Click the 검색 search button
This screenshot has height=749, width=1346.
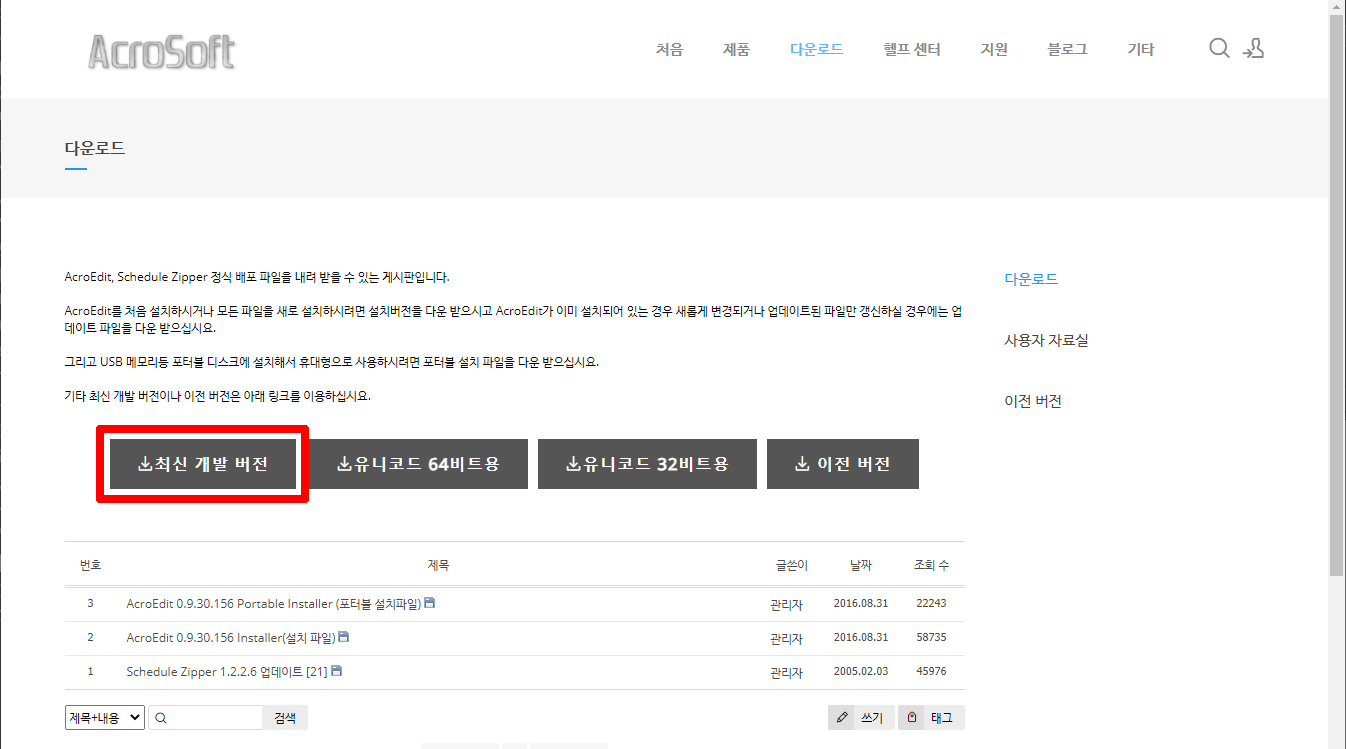tap(285, 717)
